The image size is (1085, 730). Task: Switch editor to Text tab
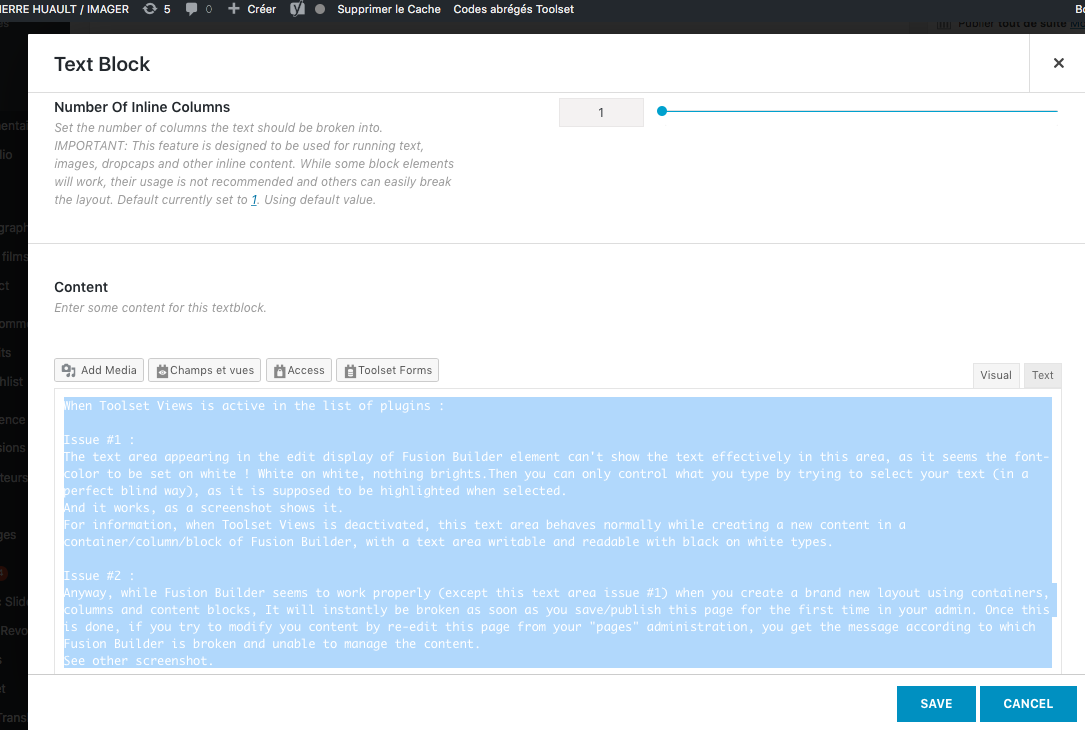[x=1042, y=375]
